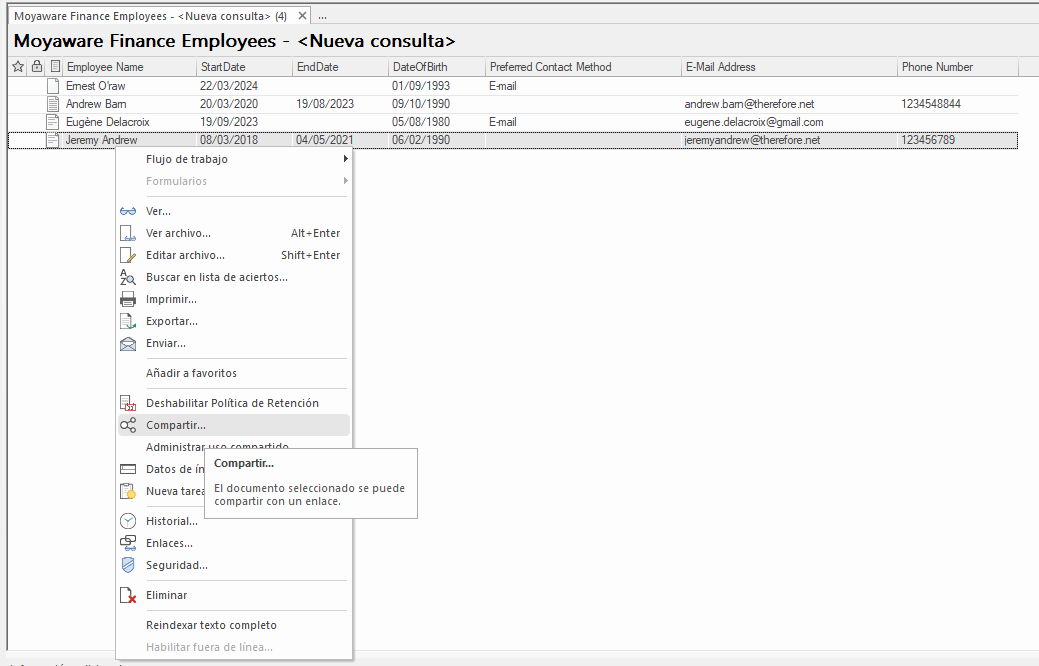This screenshot has height=666, width=1039.
Task: Sort by StartDate column header
Action: (245, 67)
